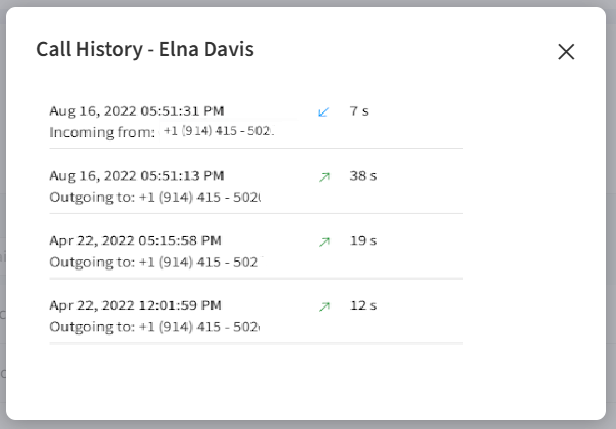The height and width of the screenshot is (429, 616).
Task: Close the Call History dialog
Action: [566, 52]
